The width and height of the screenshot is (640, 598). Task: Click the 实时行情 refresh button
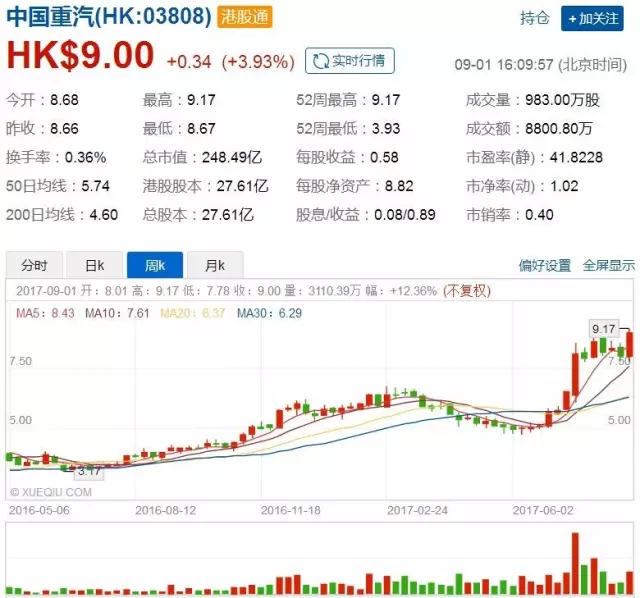(350, 61)
